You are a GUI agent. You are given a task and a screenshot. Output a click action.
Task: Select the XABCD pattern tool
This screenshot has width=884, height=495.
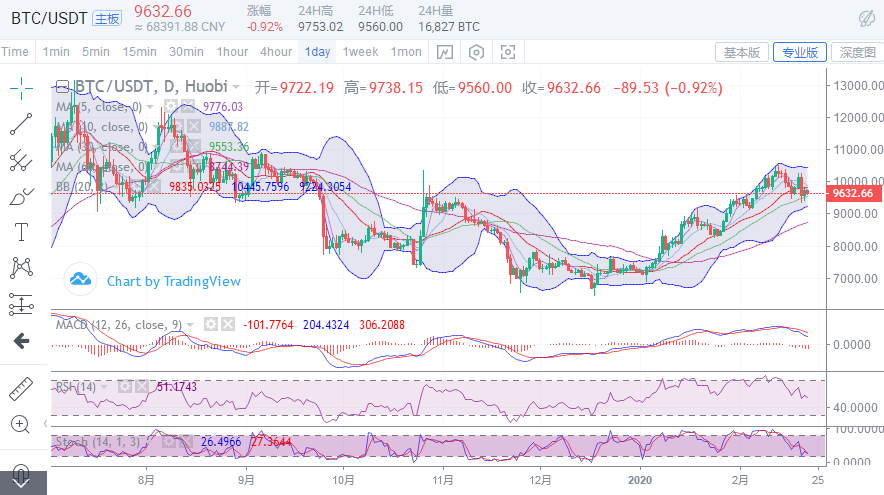point(21,267)
